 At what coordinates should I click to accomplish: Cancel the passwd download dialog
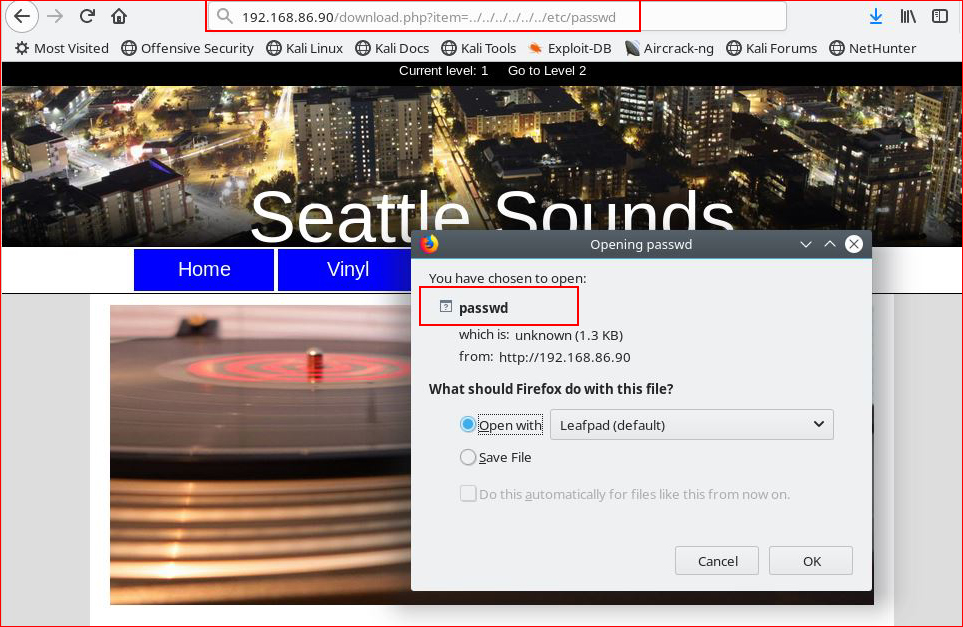click(717, 561)
